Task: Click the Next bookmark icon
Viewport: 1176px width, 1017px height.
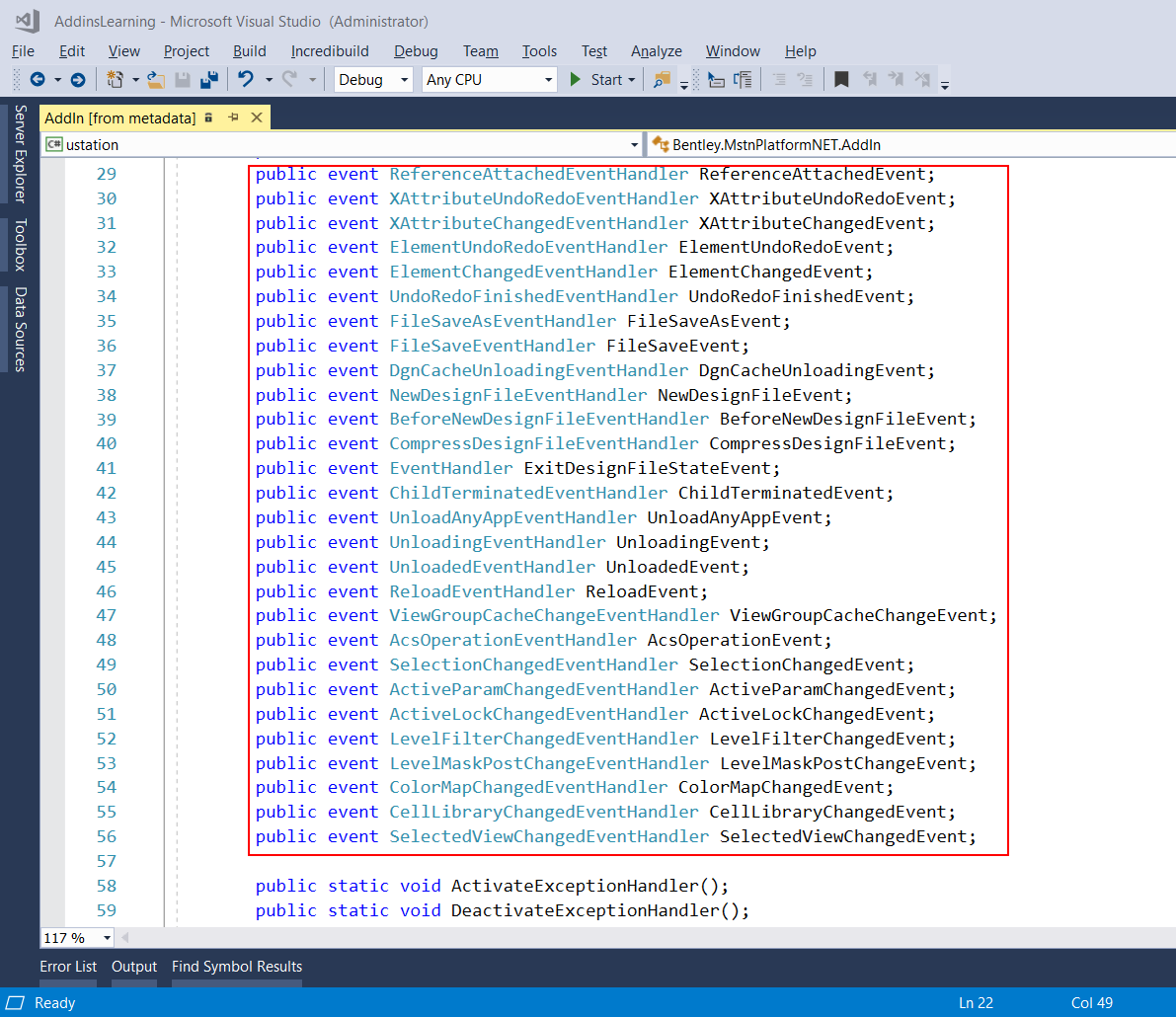Action: [897, 79]
